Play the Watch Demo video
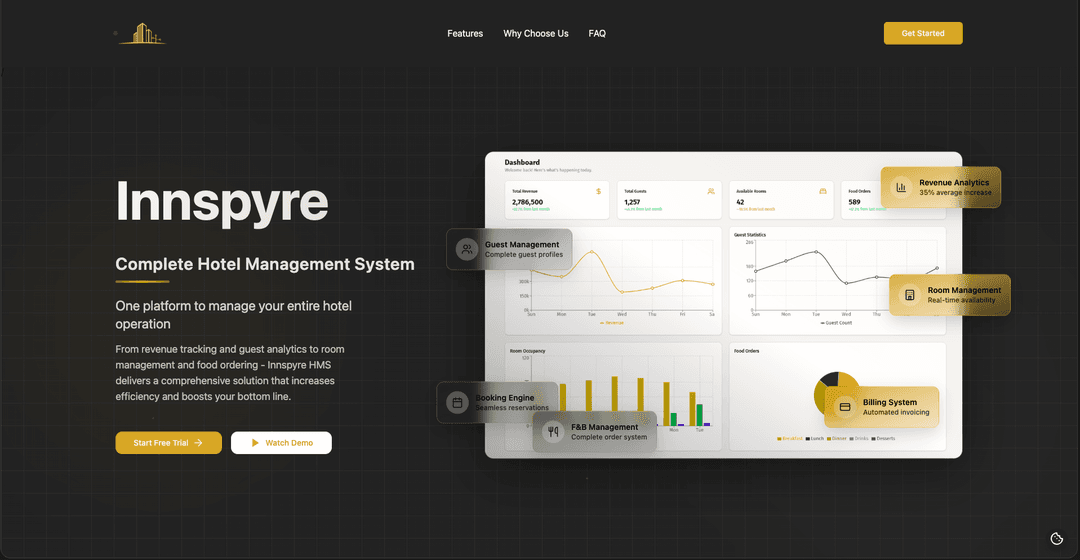Viewport: 1080px width, 560px height. [281, 443]
